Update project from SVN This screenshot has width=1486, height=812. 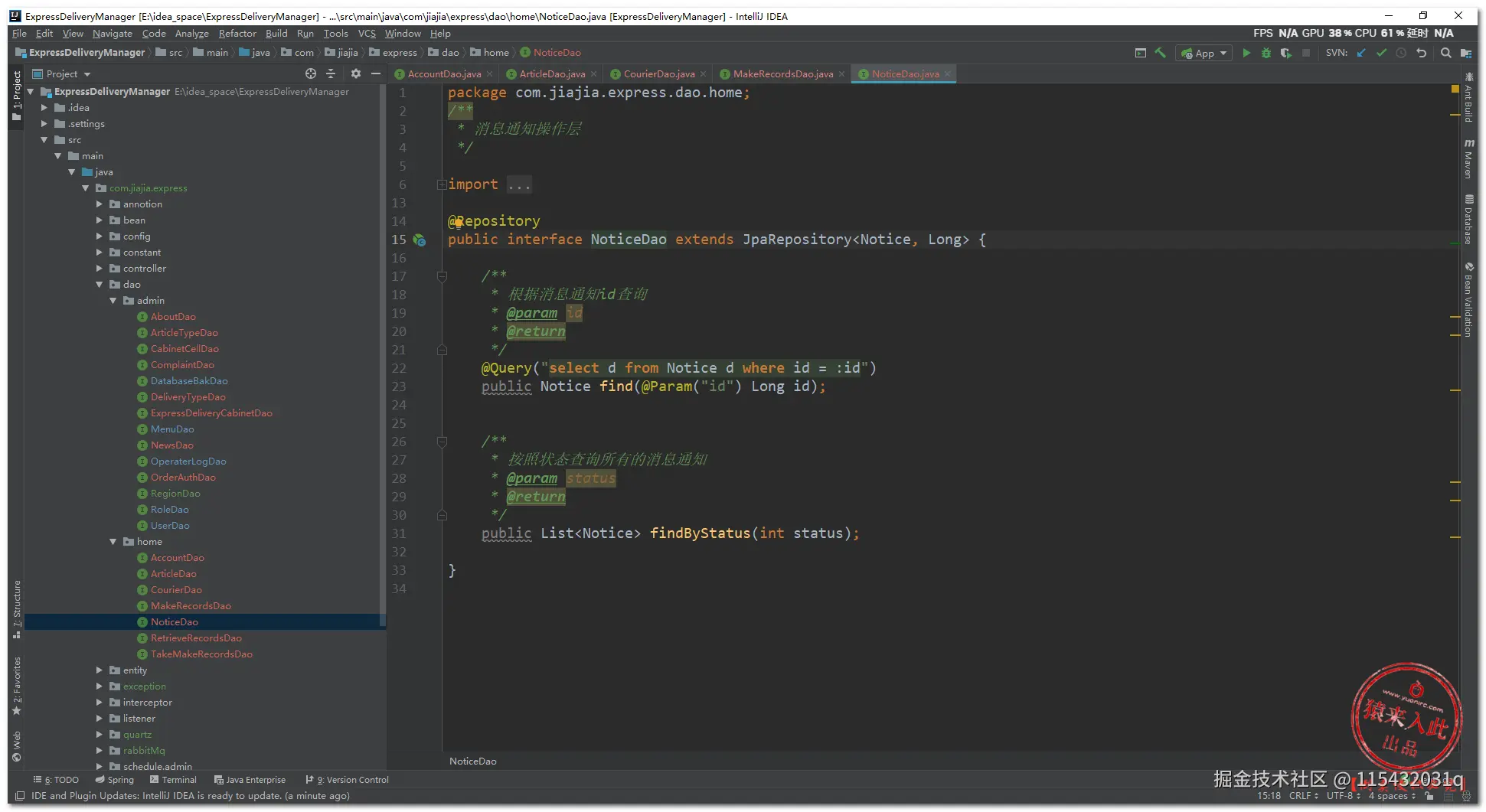1361,53
